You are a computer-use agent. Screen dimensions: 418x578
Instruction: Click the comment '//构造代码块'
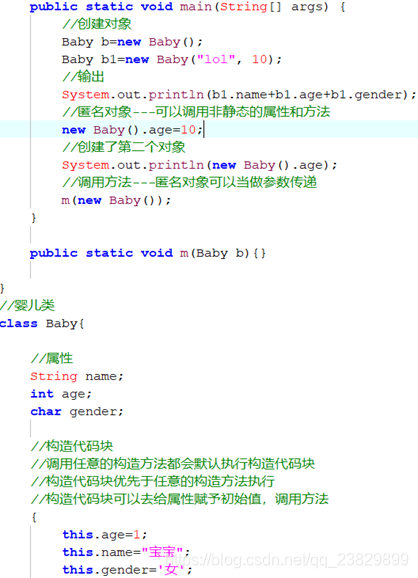point(72,447)
